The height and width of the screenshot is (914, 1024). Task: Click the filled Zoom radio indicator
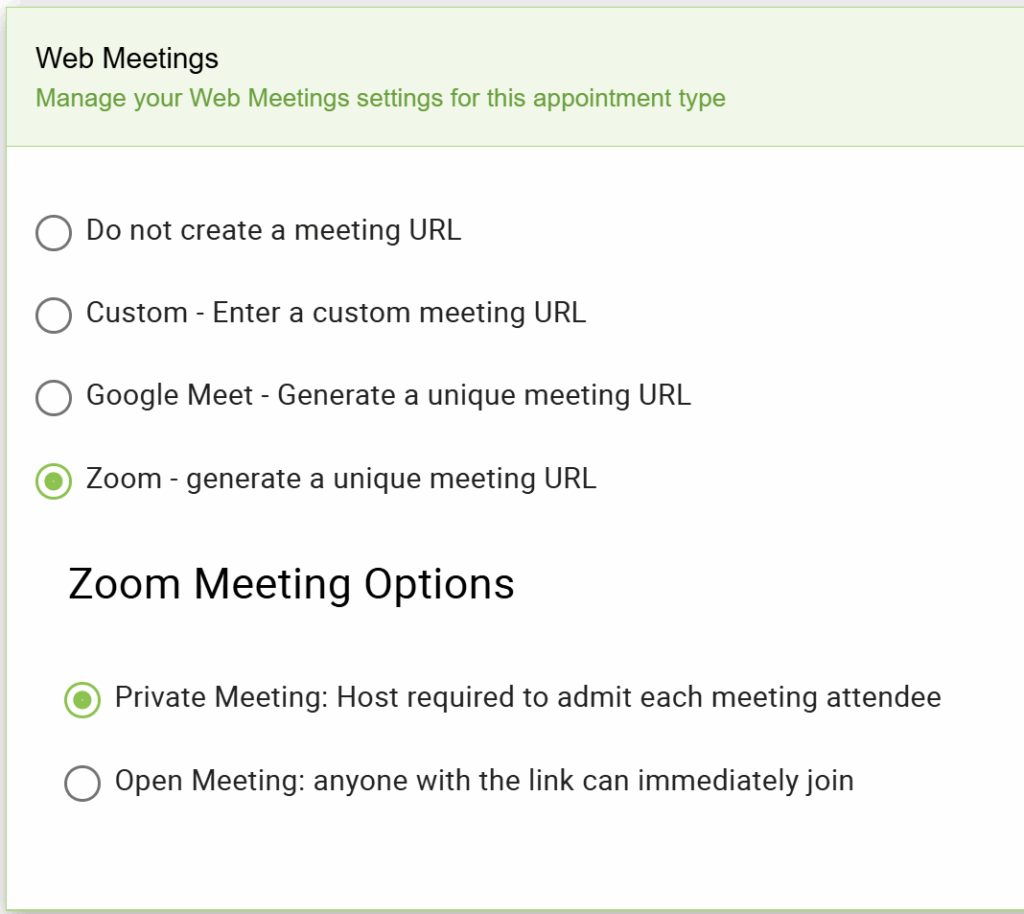52,480
